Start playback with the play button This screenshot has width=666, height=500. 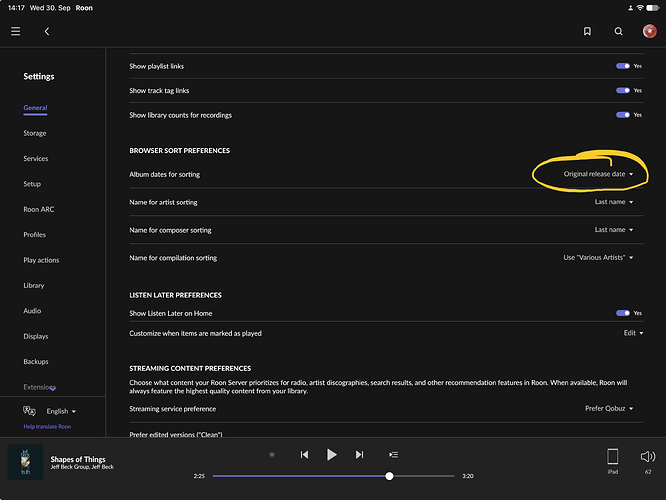click(332, 455)
